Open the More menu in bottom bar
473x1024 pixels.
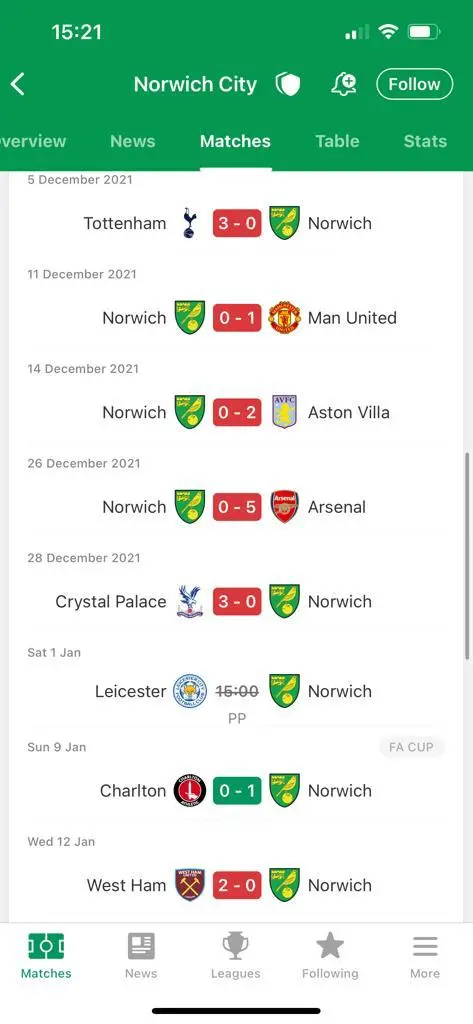click(x=425, y=955)
